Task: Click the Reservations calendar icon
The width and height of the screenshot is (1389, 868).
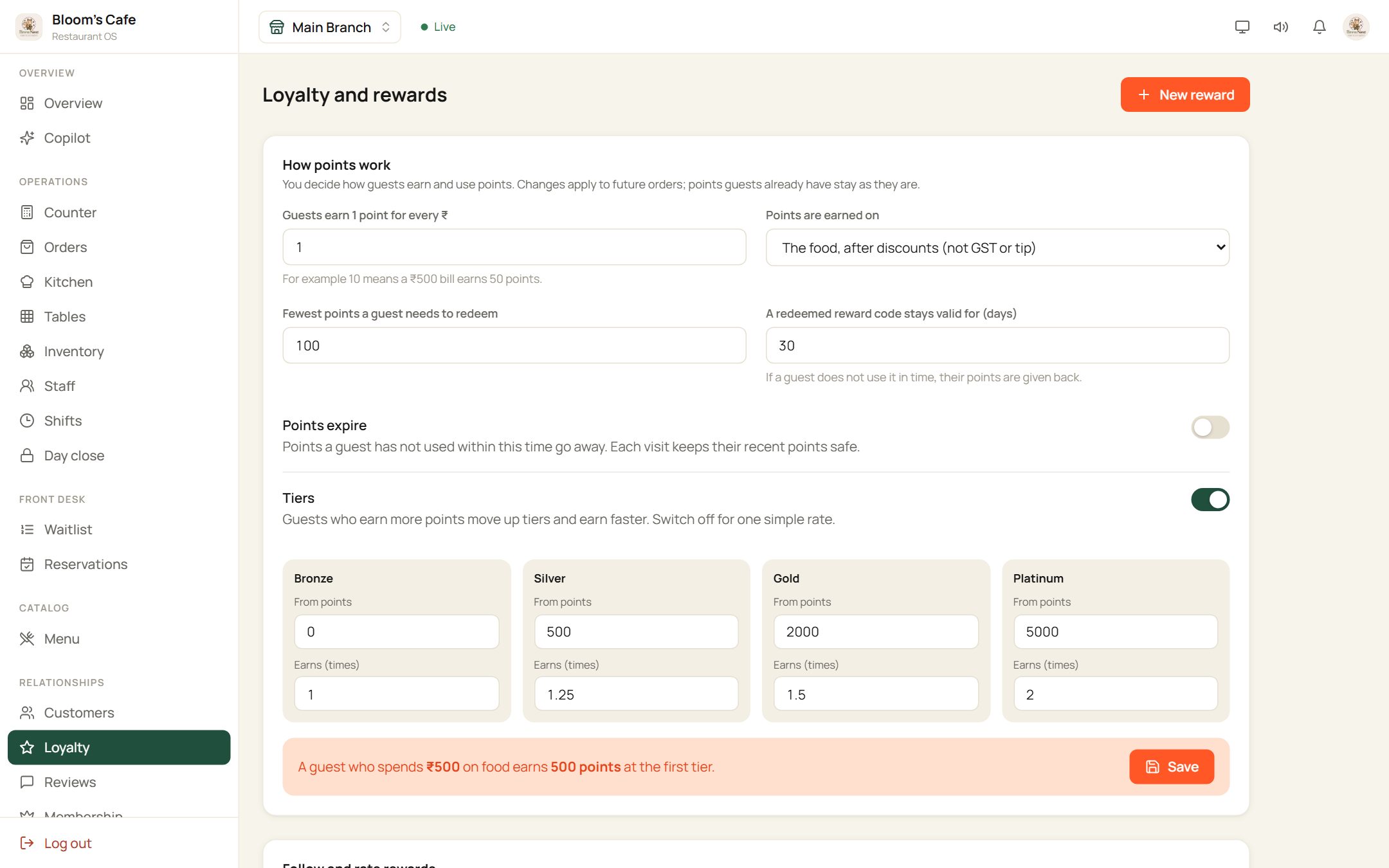Action: 27,565
